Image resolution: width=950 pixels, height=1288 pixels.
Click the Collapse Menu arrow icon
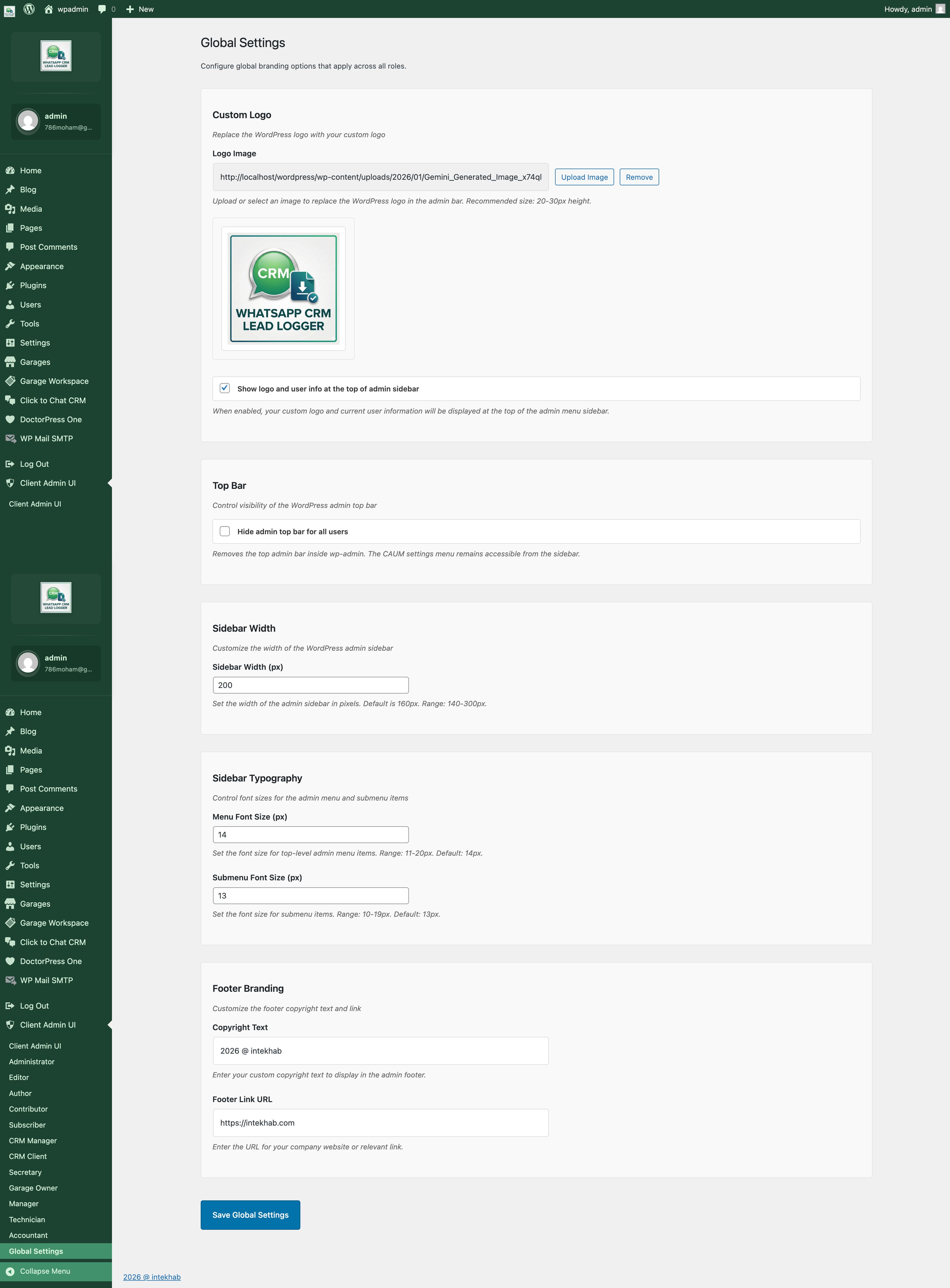coord(10,1271)
